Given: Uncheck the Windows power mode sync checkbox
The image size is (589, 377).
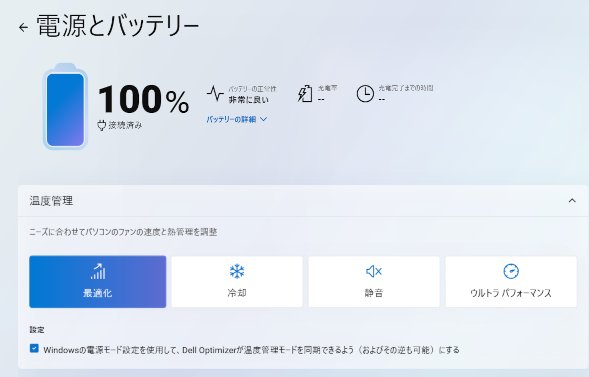Looking at the screenshot, I should coord(34,348).
